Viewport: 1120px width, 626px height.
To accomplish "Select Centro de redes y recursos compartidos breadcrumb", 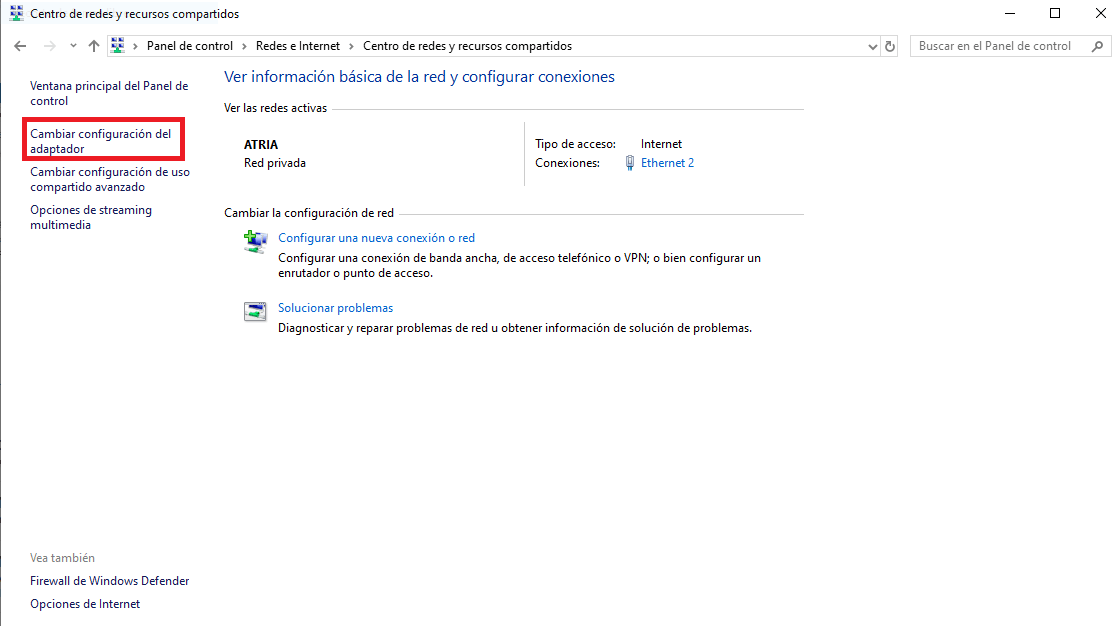I will tap(467, 46).
